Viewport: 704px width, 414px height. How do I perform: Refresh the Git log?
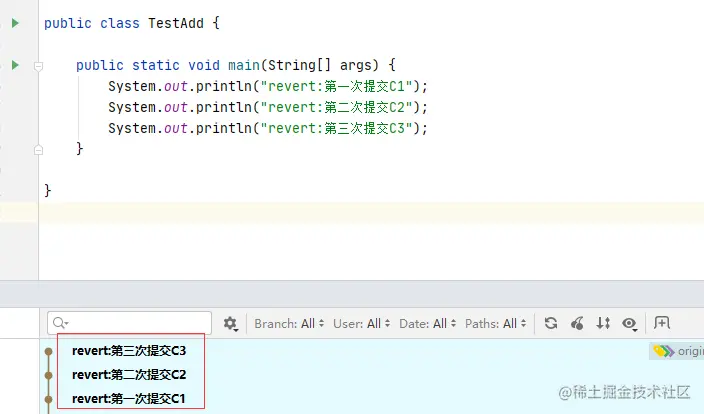click(551, 323)
